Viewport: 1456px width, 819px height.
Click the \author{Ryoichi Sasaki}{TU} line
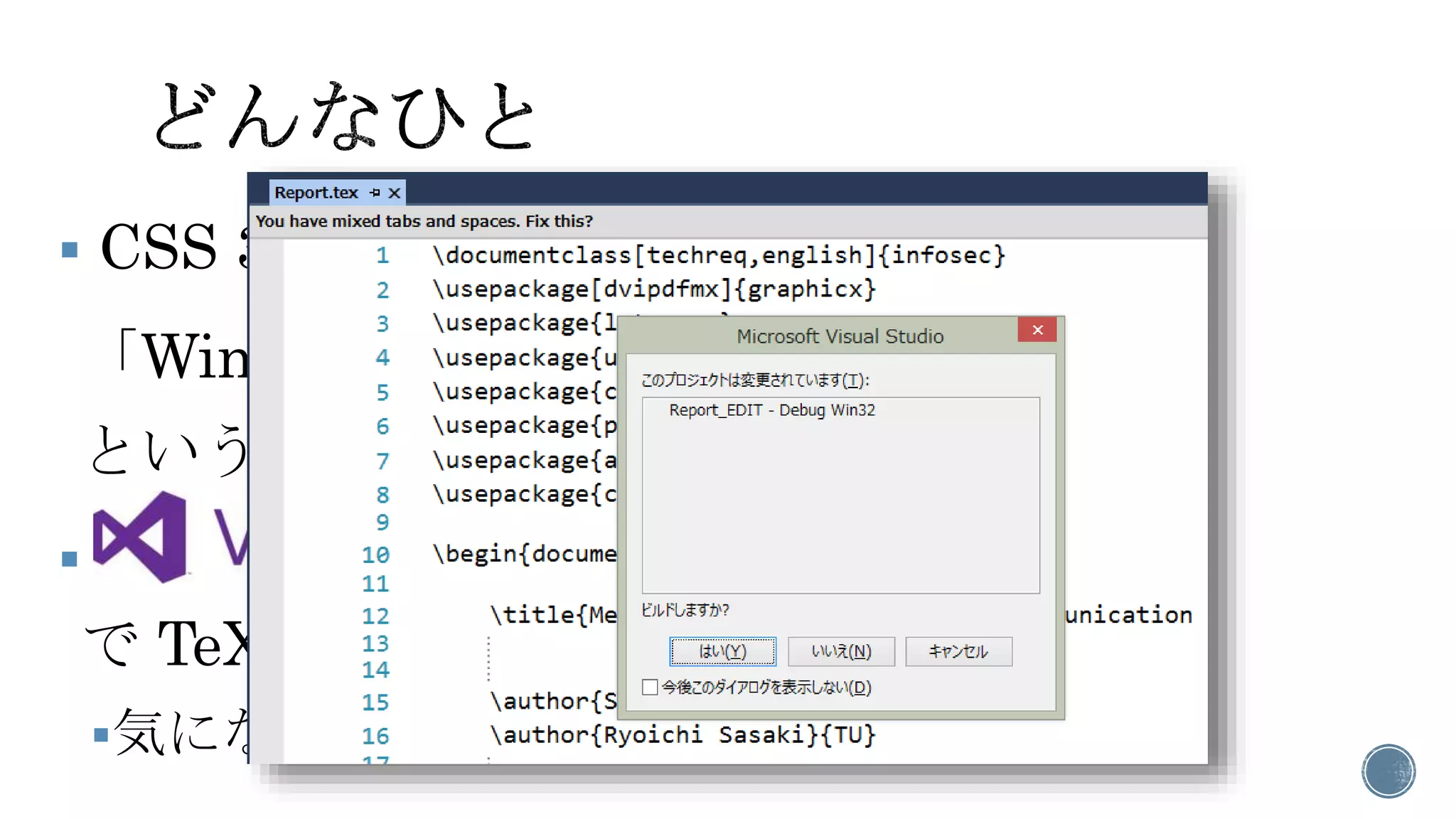(682, 734)
